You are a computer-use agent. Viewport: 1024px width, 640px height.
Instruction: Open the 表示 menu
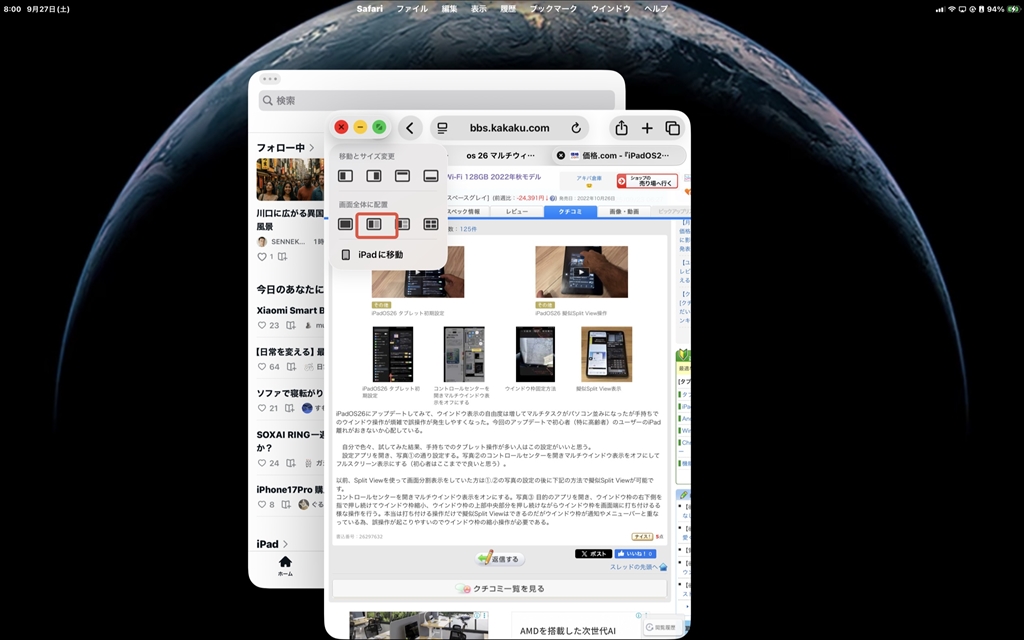479,8
